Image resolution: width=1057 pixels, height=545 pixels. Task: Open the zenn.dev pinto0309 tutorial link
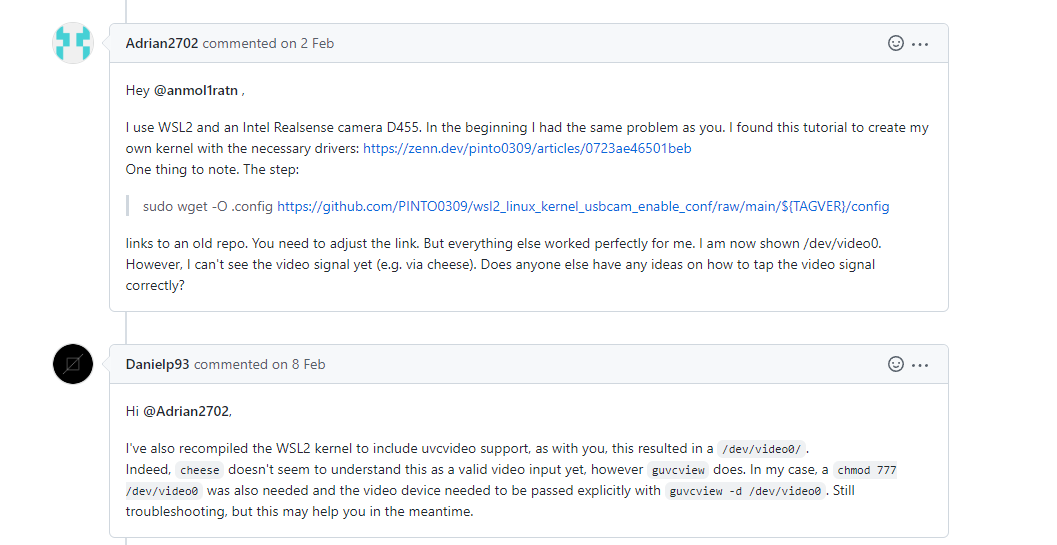527,148
